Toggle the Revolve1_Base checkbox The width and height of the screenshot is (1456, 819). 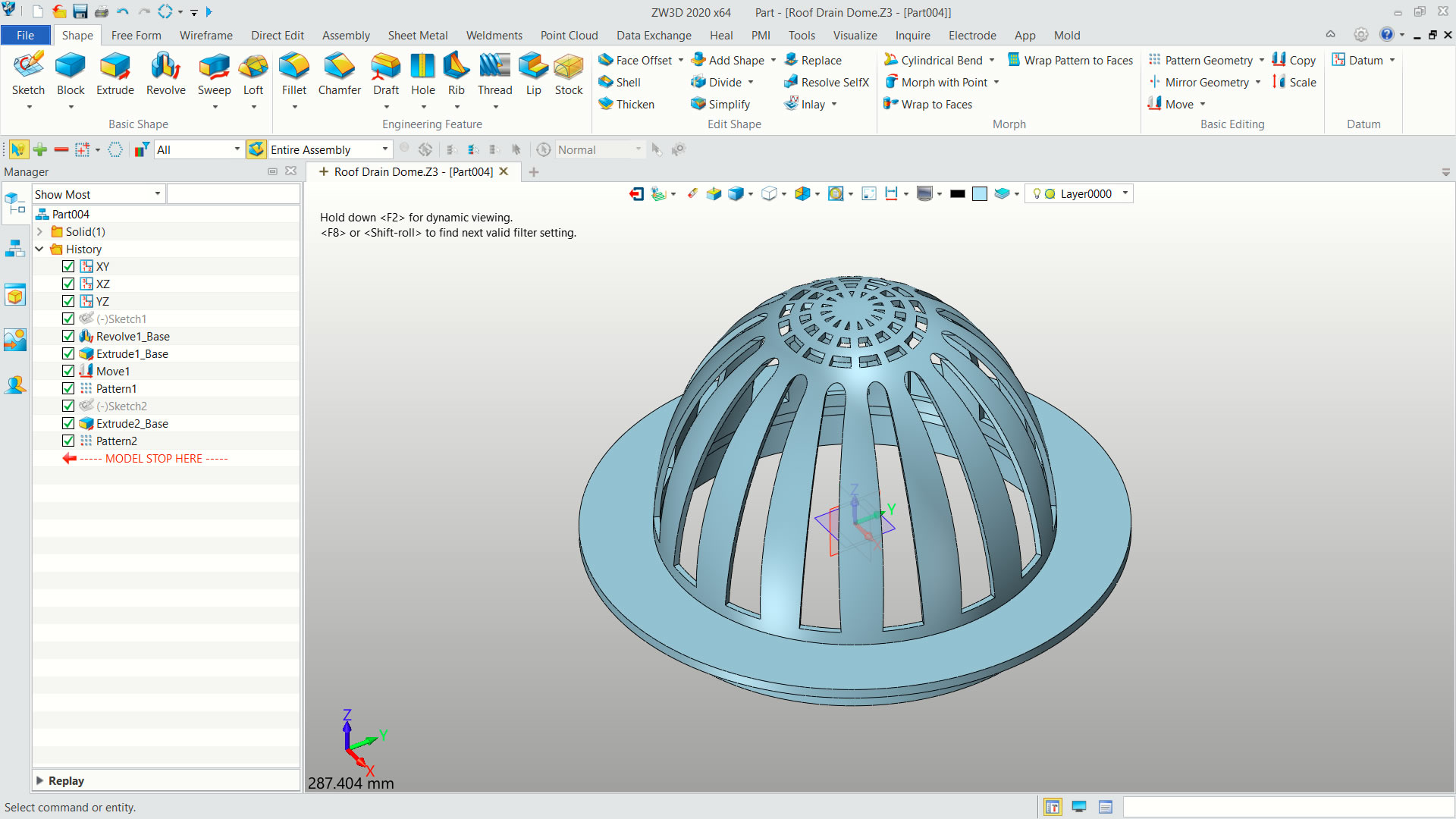pos(68,337)
